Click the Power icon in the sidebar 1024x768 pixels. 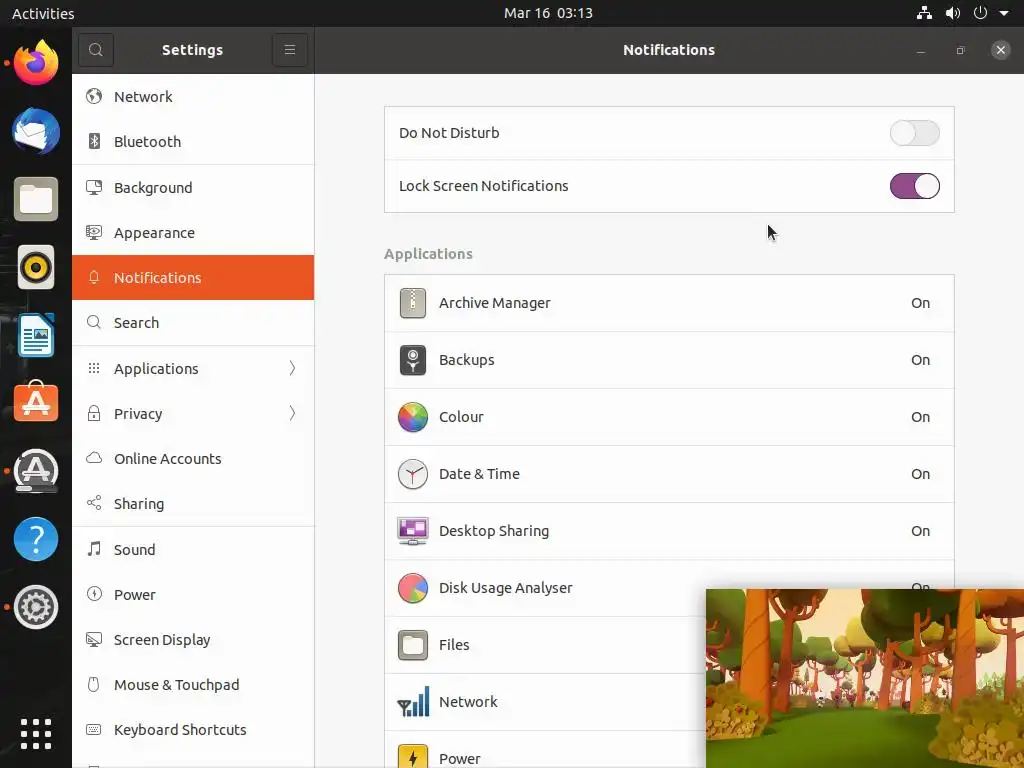coord(94,594)
